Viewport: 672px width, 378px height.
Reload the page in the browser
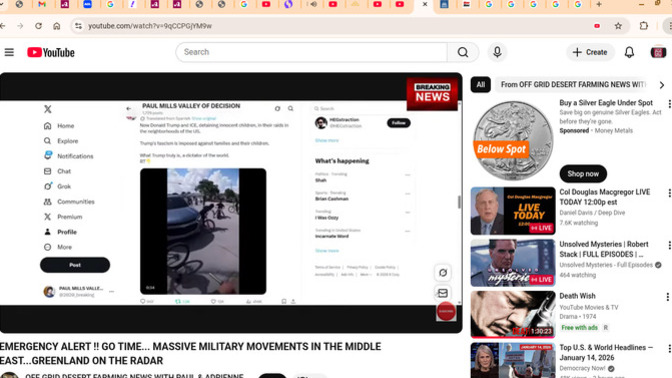(39, 26)
